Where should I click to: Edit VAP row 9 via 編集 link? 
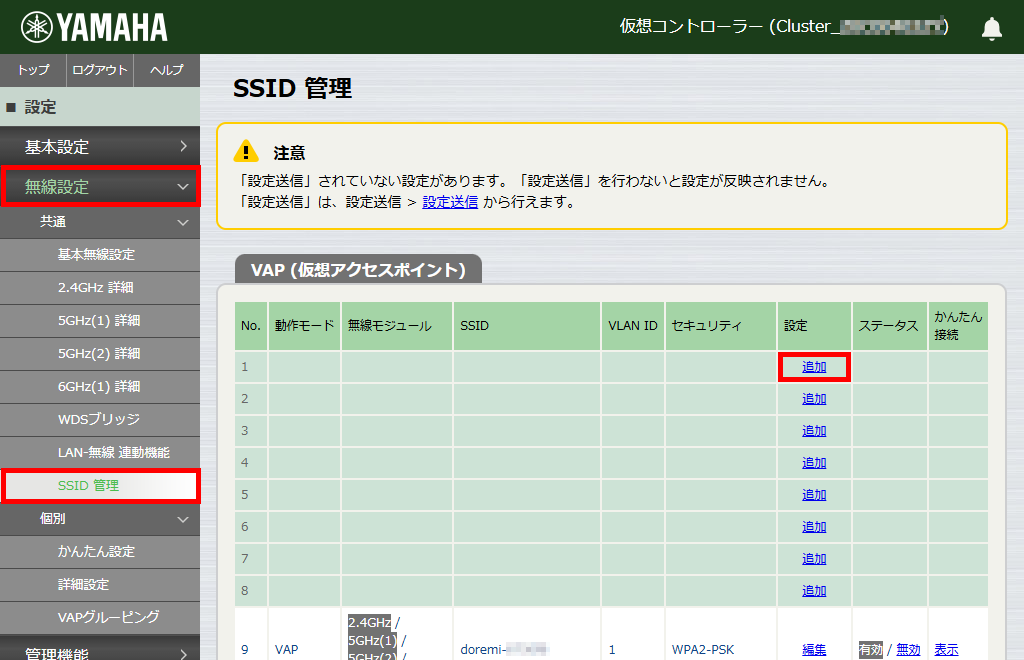pos(813,649)
